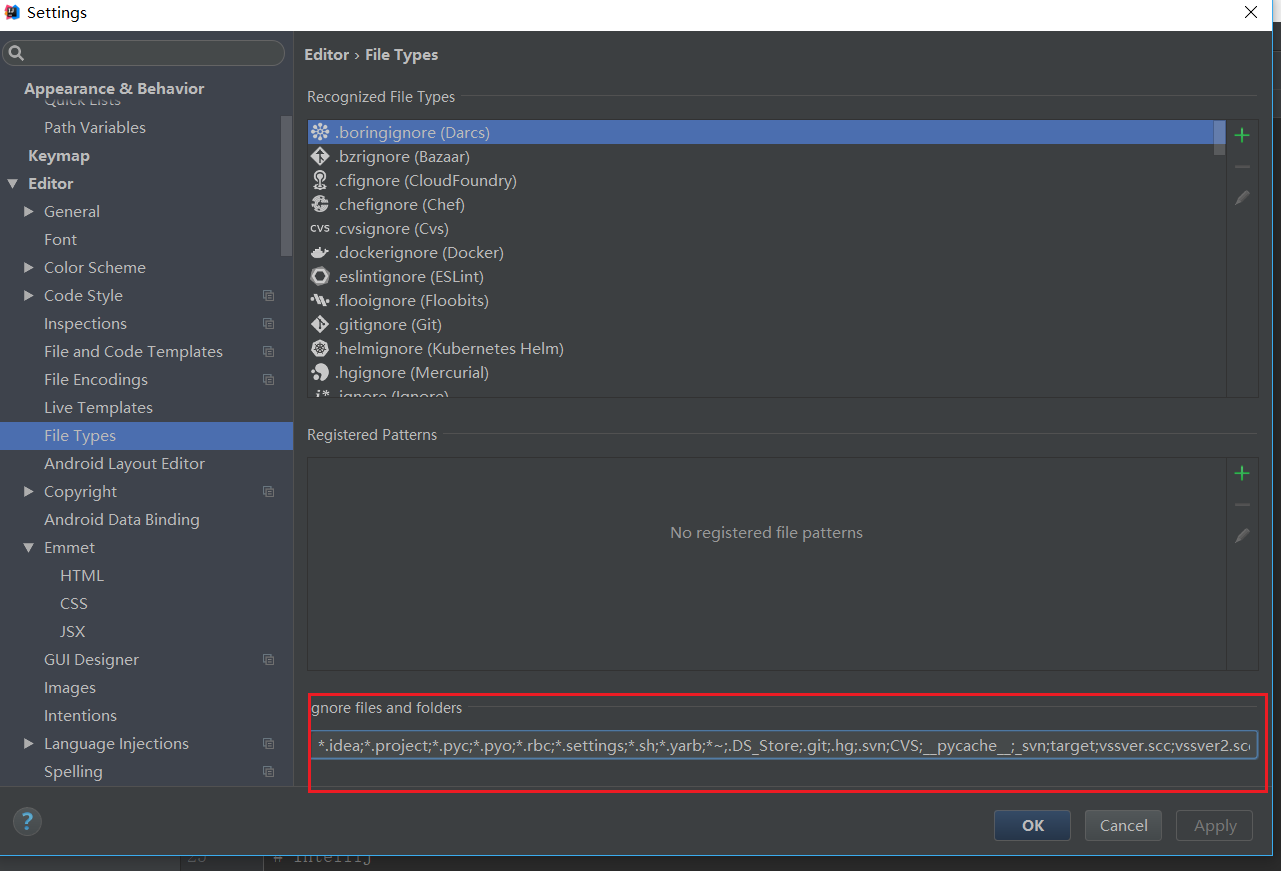
Task: Select .dockerignore (Docker) row text
Action: coord(419,252)
